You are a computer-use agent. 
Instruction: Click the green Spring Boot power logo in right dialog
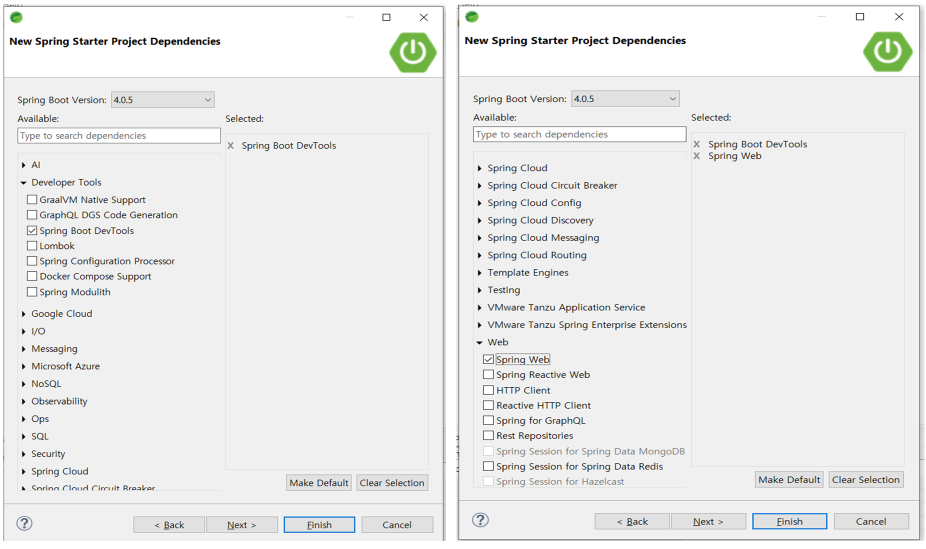point(888,51)
